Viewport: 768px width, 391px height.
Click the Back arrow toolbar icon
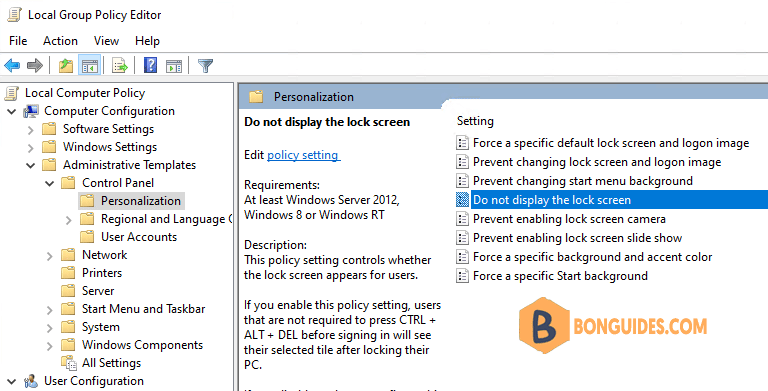(x=12, y=65)
